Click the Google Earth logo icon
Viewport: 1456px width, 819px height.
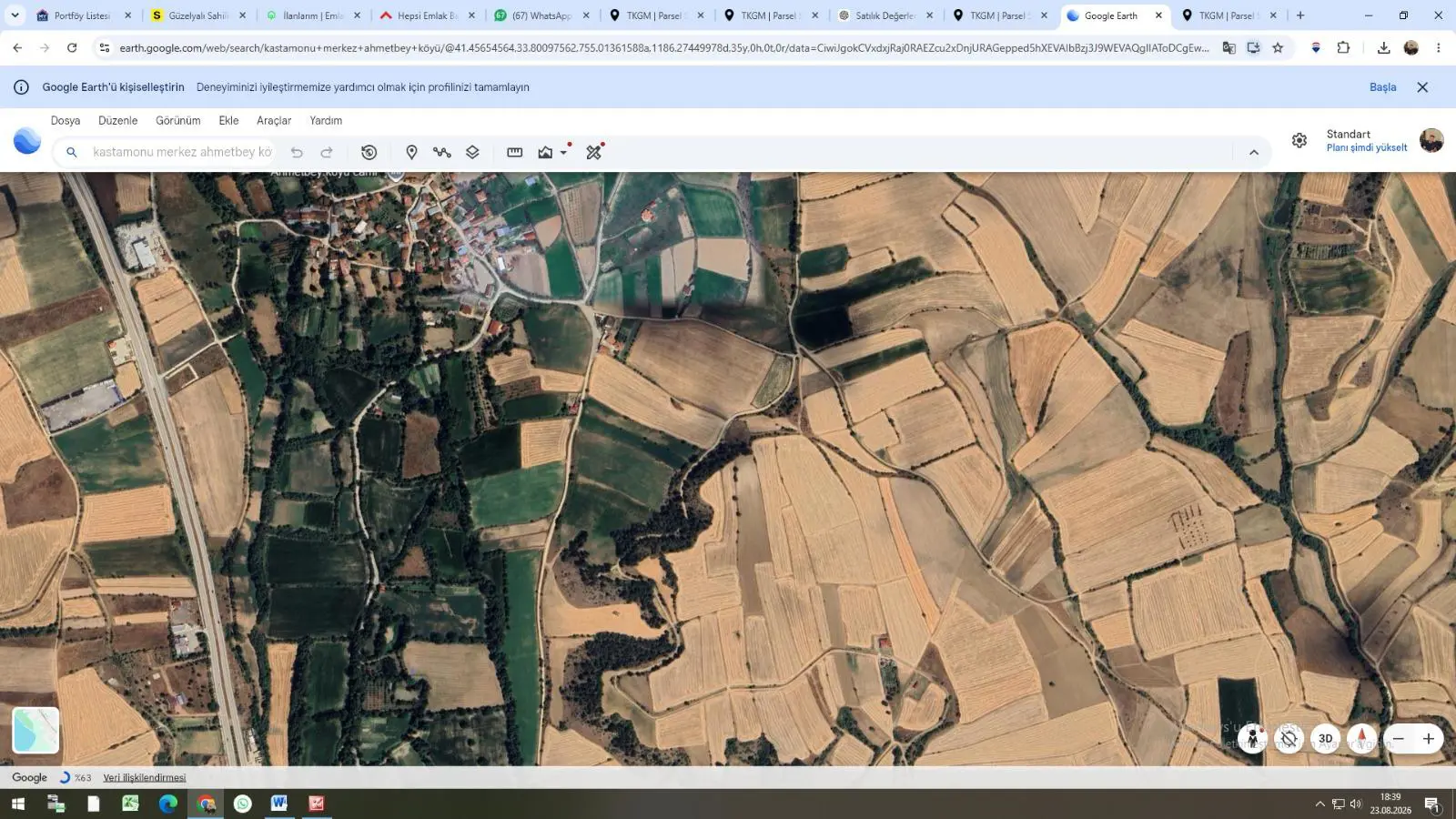27,140
